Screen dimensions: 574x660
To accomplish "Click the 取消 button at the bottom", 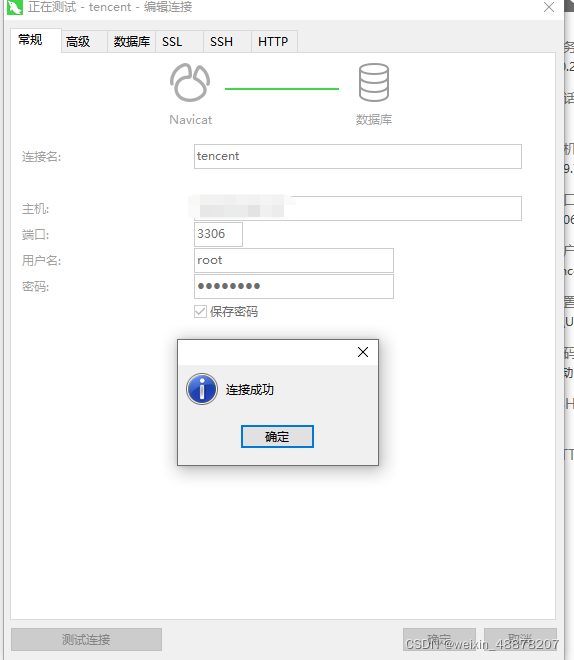I will tap(521, 640).
